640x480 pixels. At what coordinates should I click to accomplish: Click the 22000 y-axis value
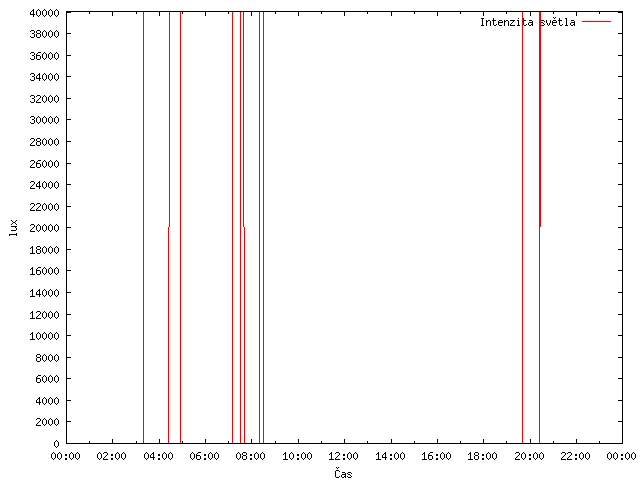click(x=44, y=207)
